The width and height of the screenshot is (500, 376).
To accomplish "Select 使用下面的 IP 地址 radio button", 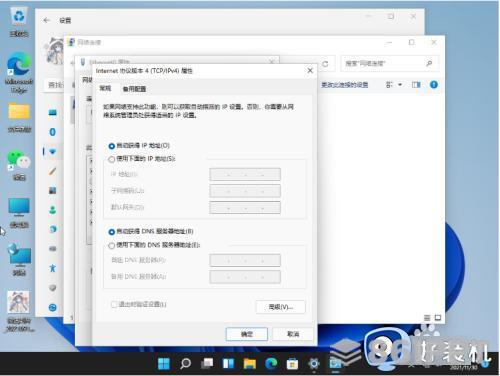I will point(112,159).
